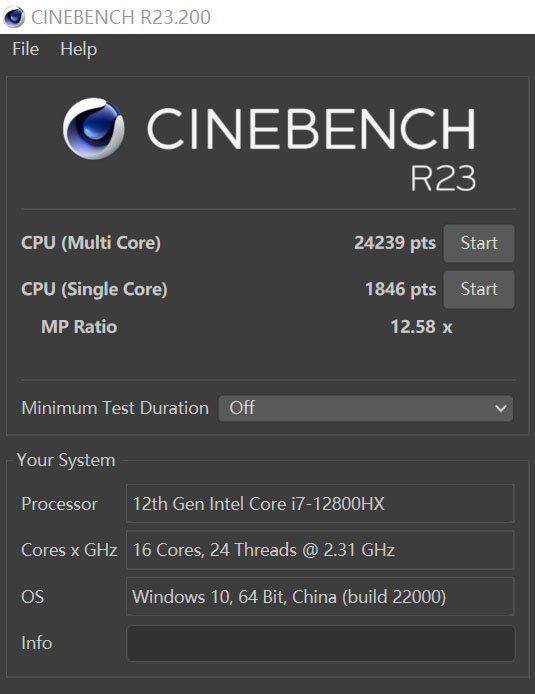Click the Info input field

pos(320,643)
